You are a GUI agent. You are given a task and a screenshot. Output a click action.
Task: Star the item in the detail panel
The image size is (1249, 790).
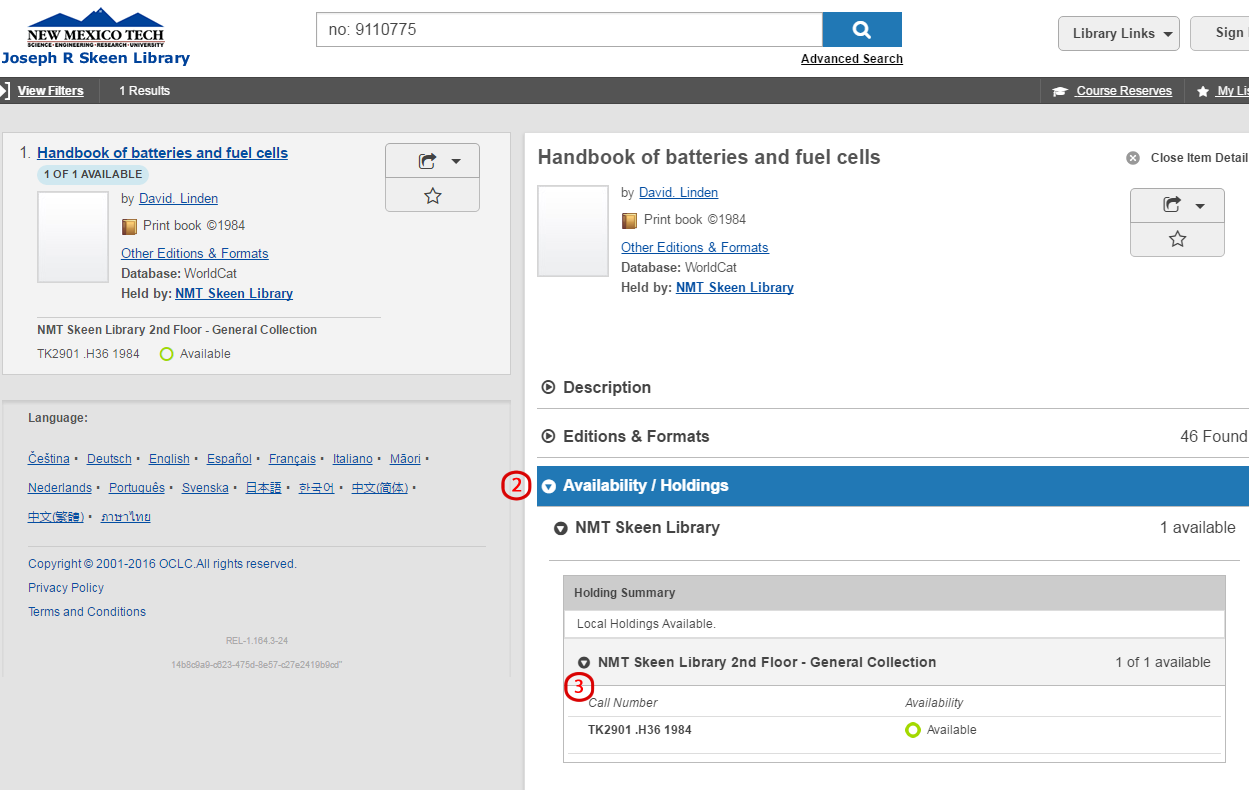(1177, 240)
